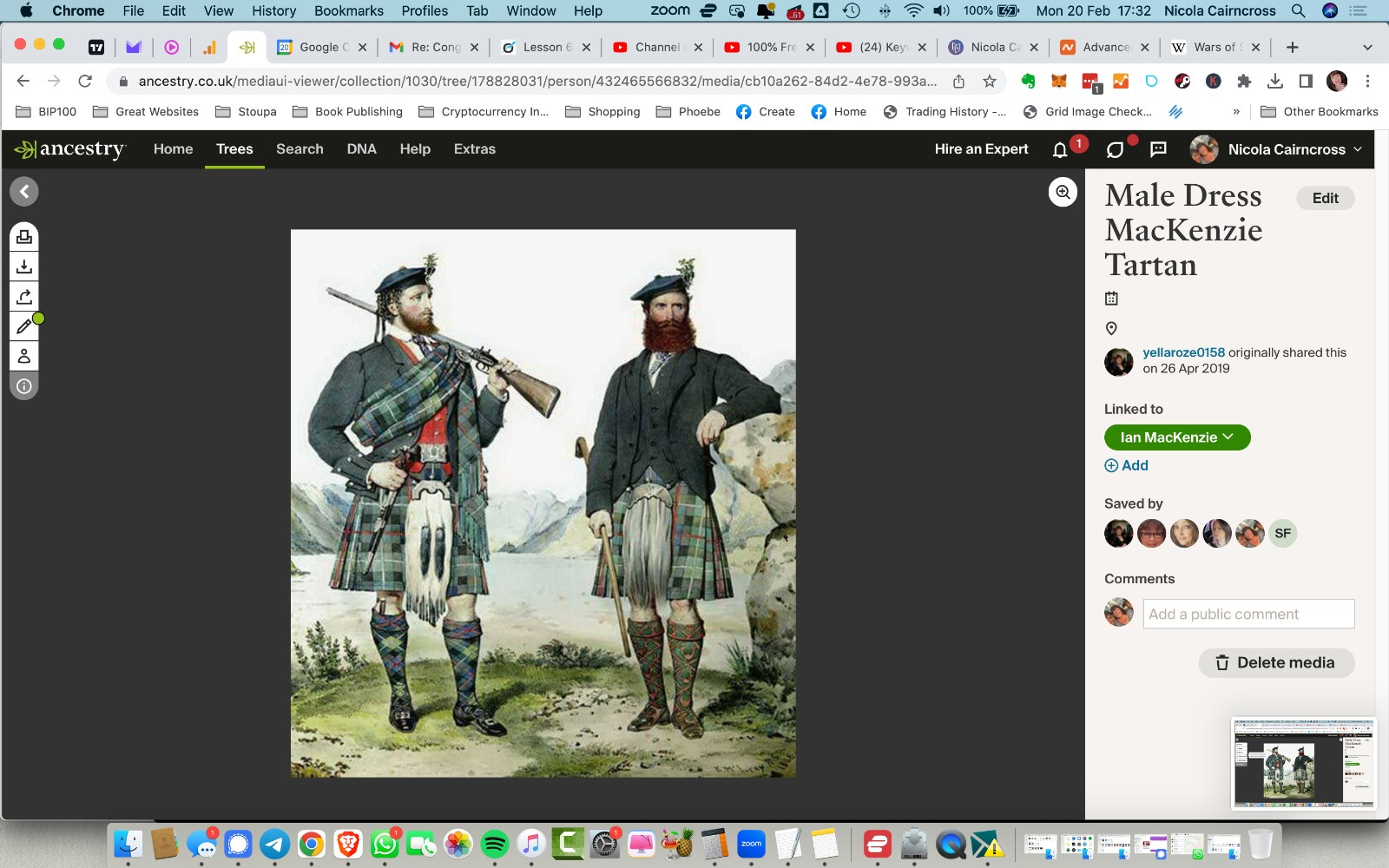Screen dimensions: 1389x868
Task: Download the media with the download icon
Action: [x=24, y=266]
